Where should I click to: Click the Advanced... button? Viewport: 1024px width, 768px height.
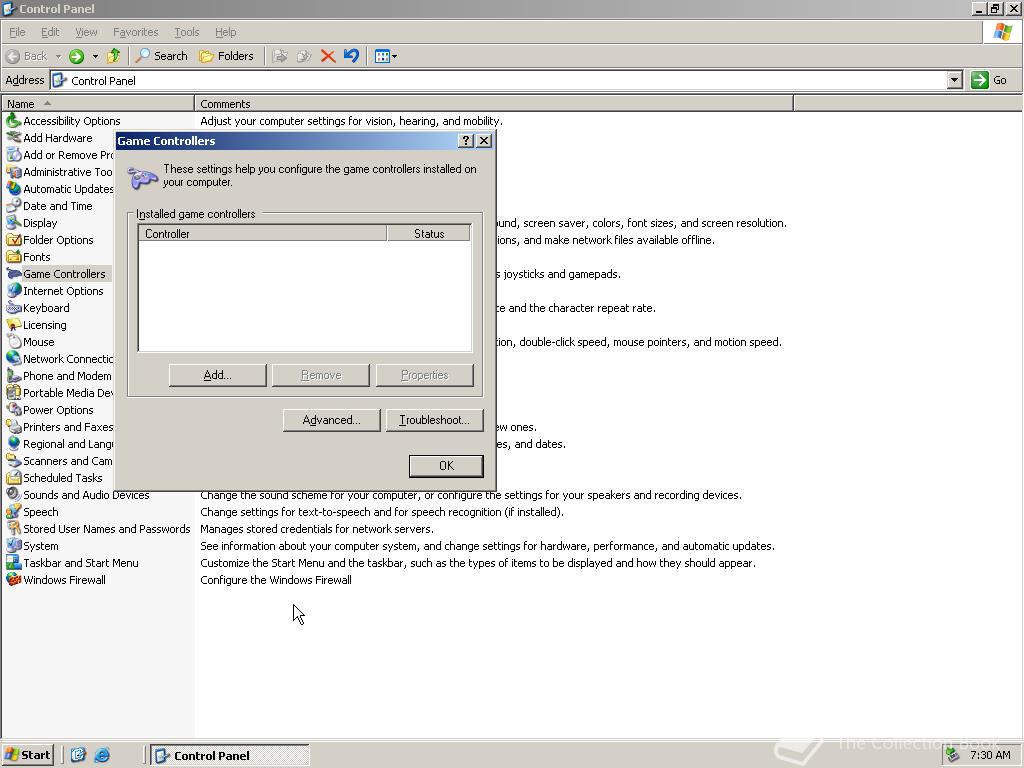pyautogui.click(x=331, y=420)
